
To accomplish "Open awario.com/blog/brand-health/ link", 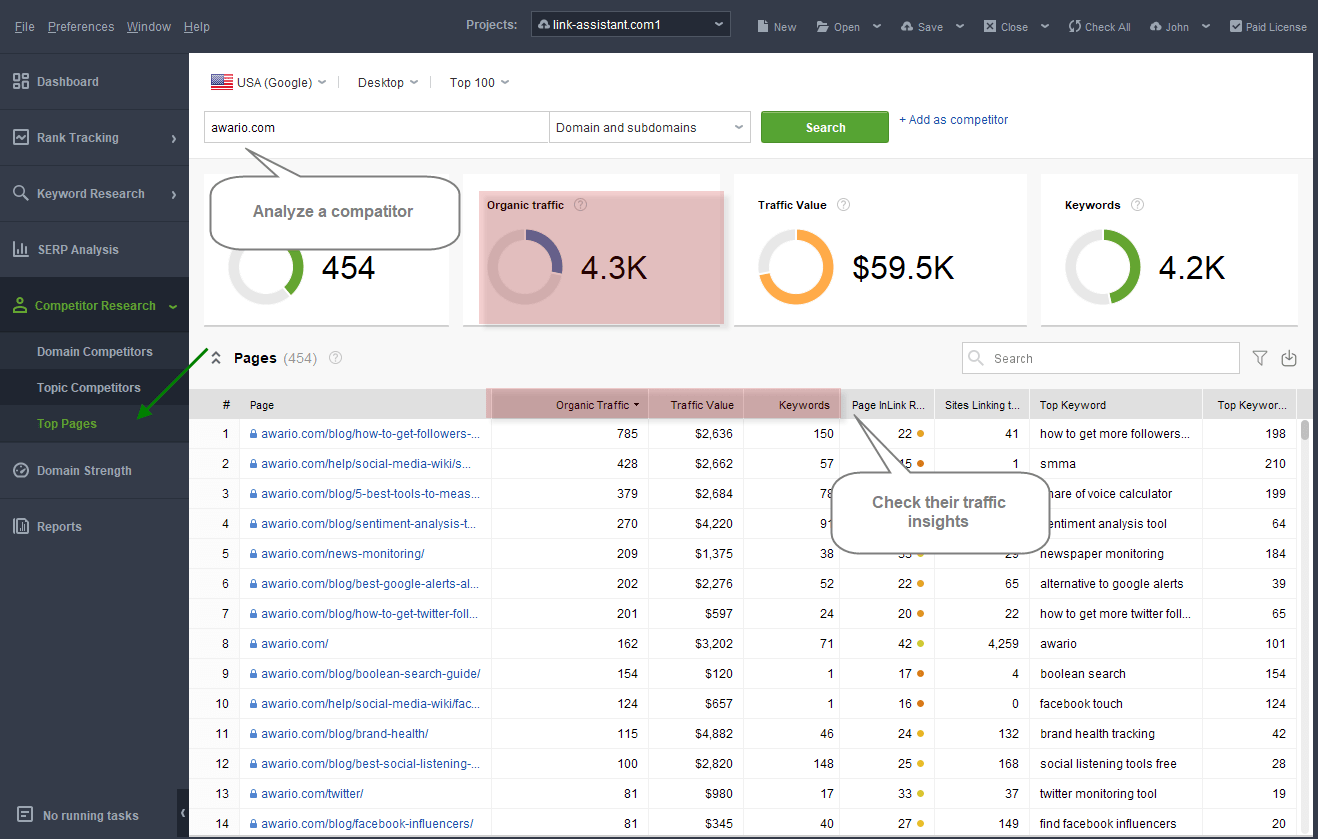I will 344,734.
